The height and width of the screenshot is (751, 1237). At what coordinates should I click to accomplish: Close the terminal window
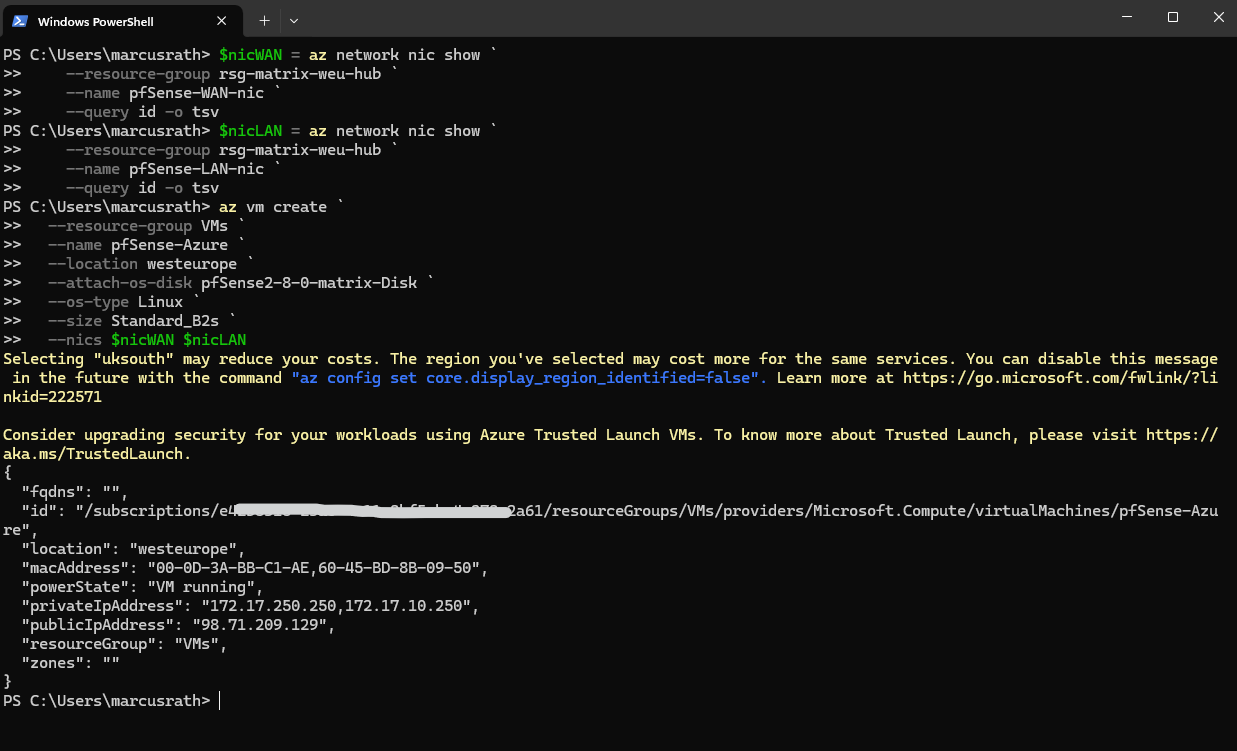coord(1218,17)
